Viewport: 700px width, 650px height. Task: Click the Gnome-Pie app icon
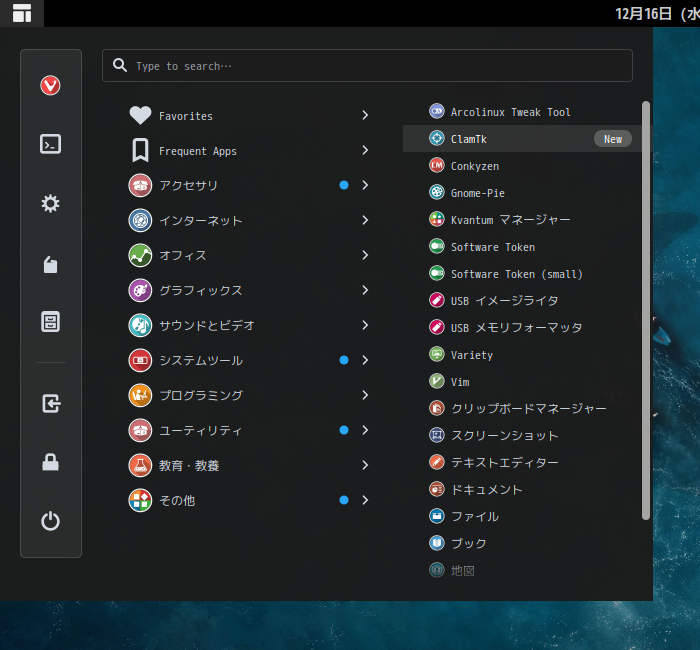click(437, 192)
